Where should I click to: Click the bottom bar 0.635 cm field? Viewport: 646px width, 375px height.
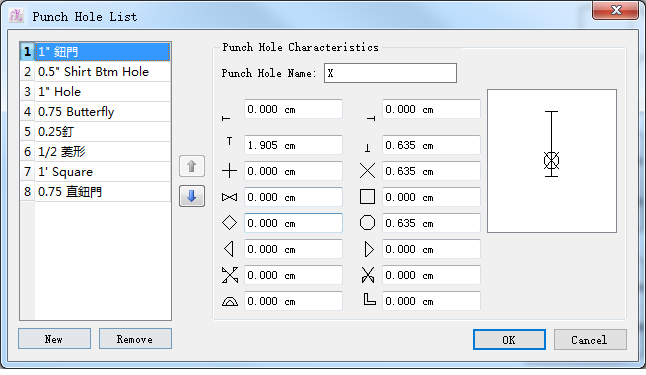point(431,145)
